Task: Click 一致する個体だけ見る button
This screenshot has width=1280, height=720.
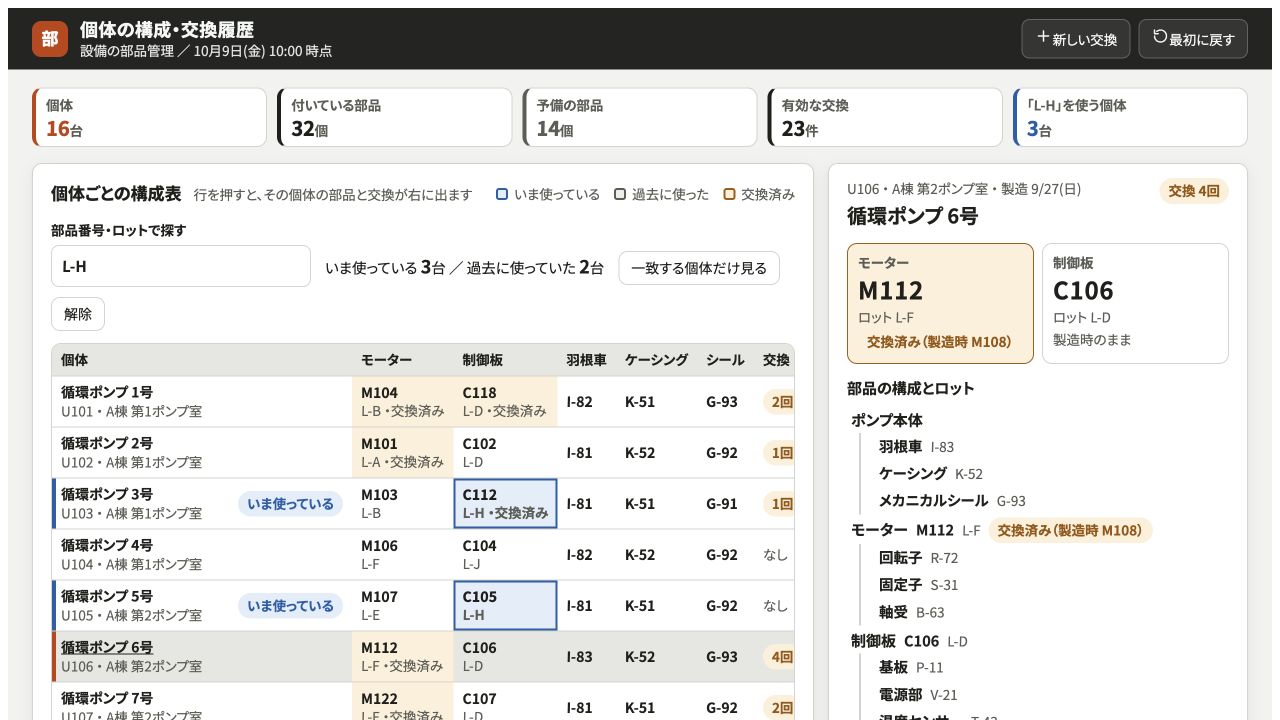Action: (699, 268)
